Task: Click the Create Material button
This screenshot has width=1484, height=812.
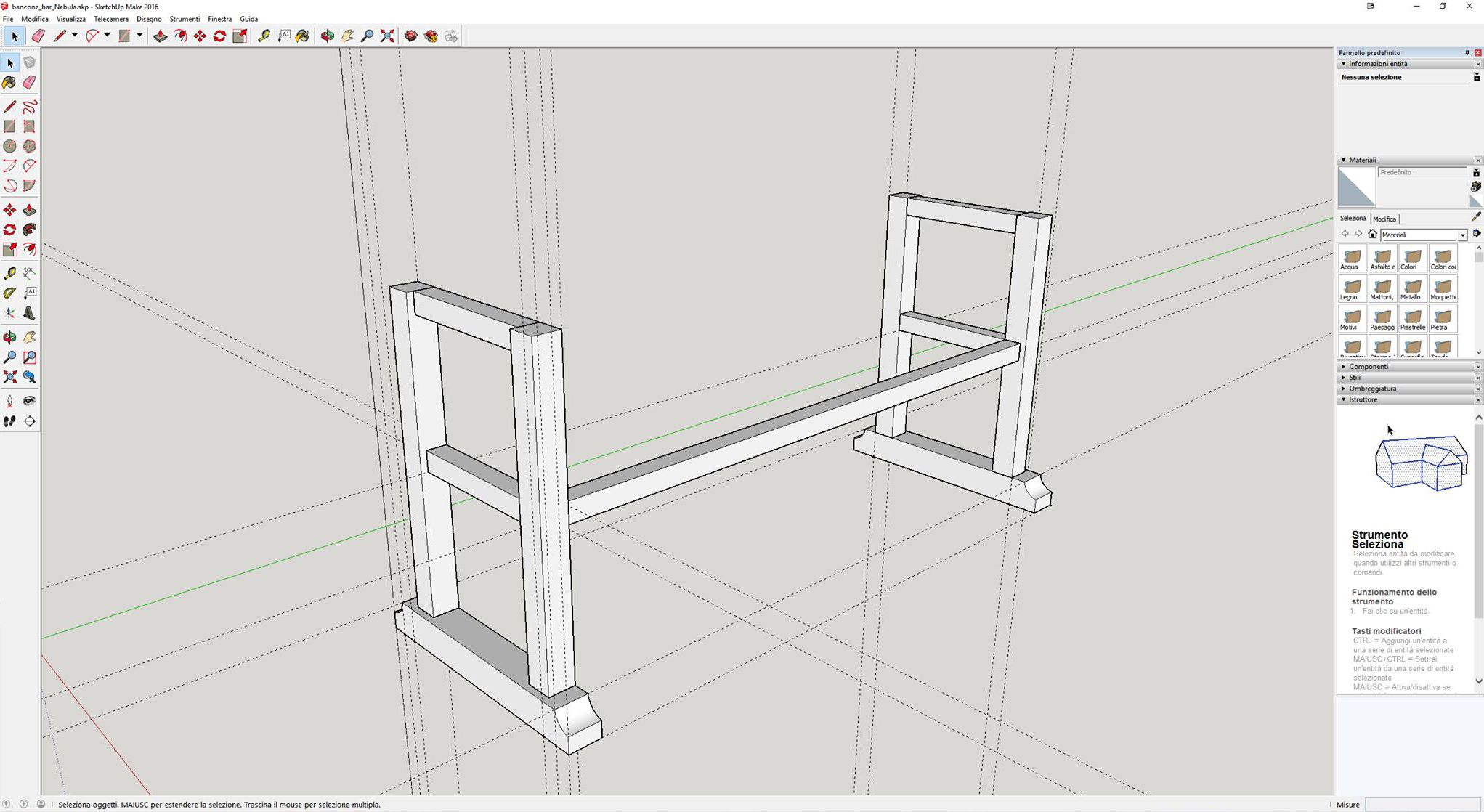Action: point(1476,187)
